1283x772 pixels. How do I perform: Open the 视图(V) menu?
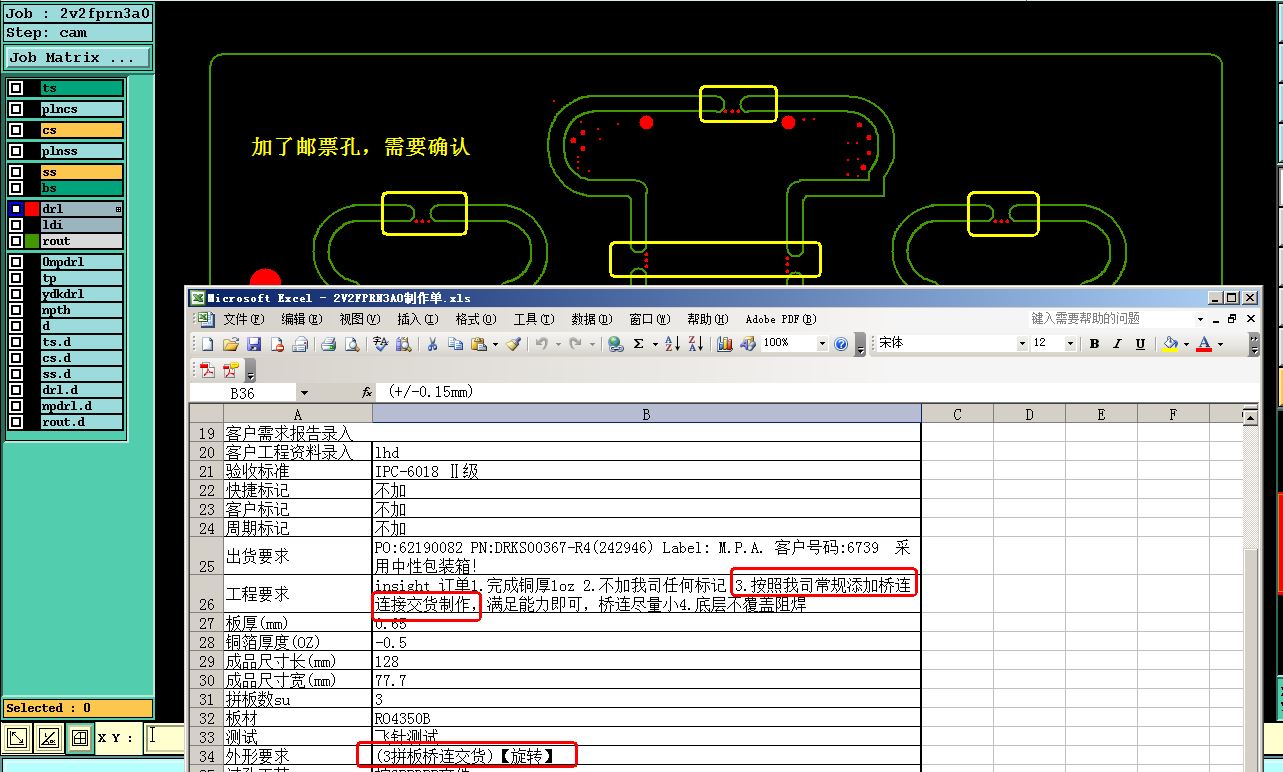pyautogui.click(x=359, y=319)
